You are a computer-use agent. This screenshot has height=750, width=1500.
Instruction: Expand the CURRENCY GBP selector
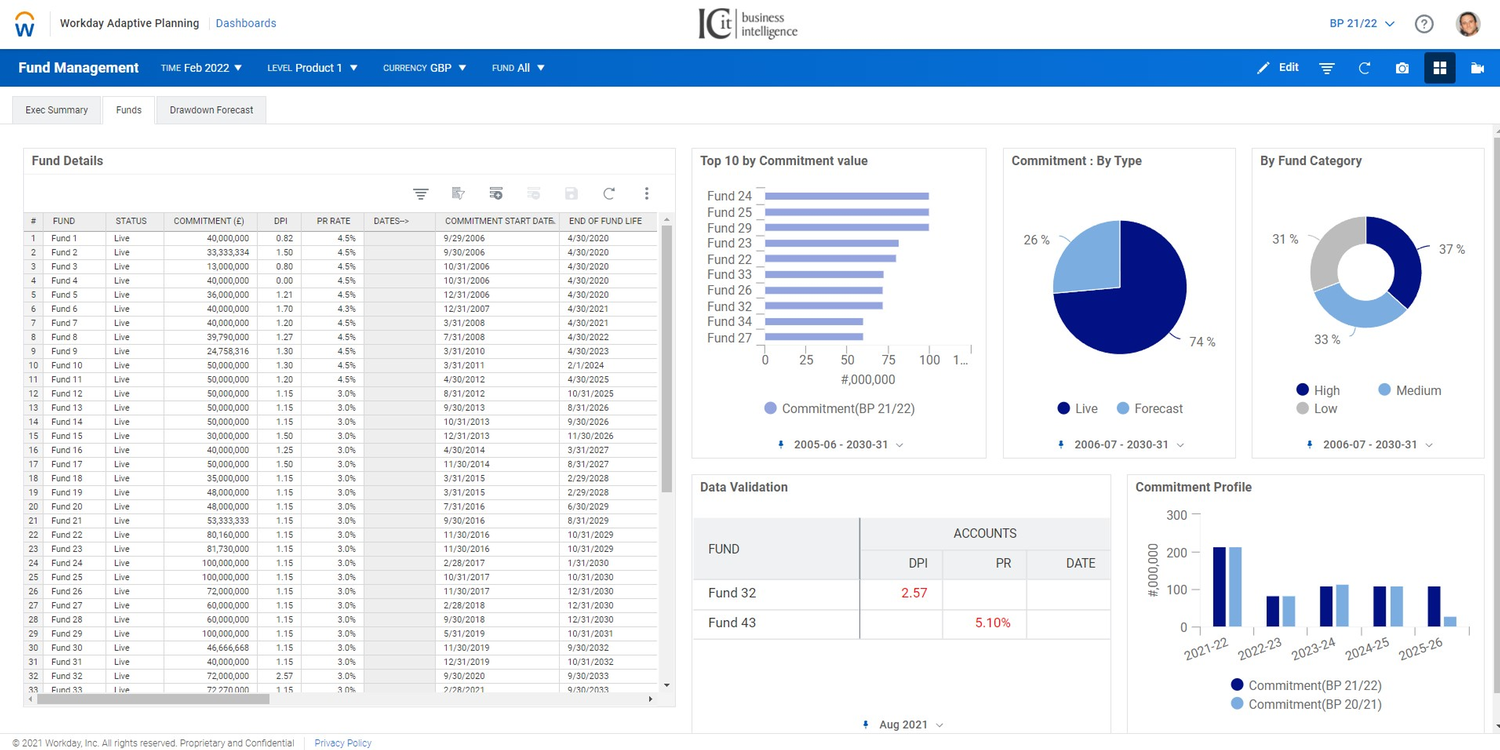pyautogui.click(x=424, y=67)
